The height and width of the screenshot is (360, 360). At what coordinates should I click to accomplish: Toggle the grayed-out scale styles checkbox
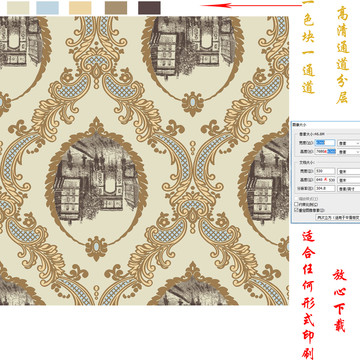pos(296,199)
